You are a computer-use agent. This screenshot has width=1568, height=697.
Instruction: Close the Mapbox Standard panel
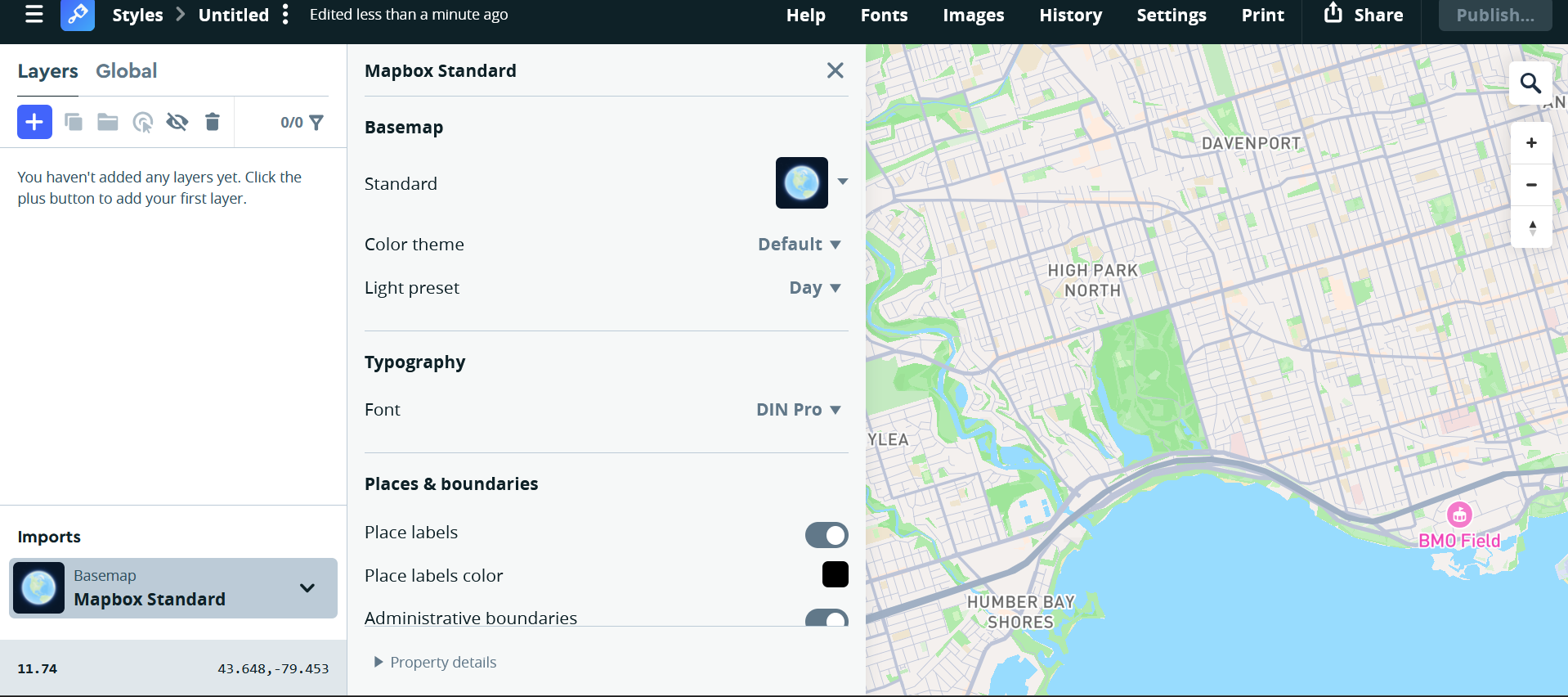[835, 70]
